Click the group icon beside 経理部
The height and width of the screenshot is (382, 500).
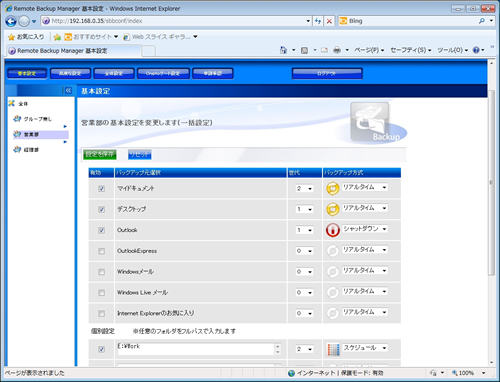17,150
